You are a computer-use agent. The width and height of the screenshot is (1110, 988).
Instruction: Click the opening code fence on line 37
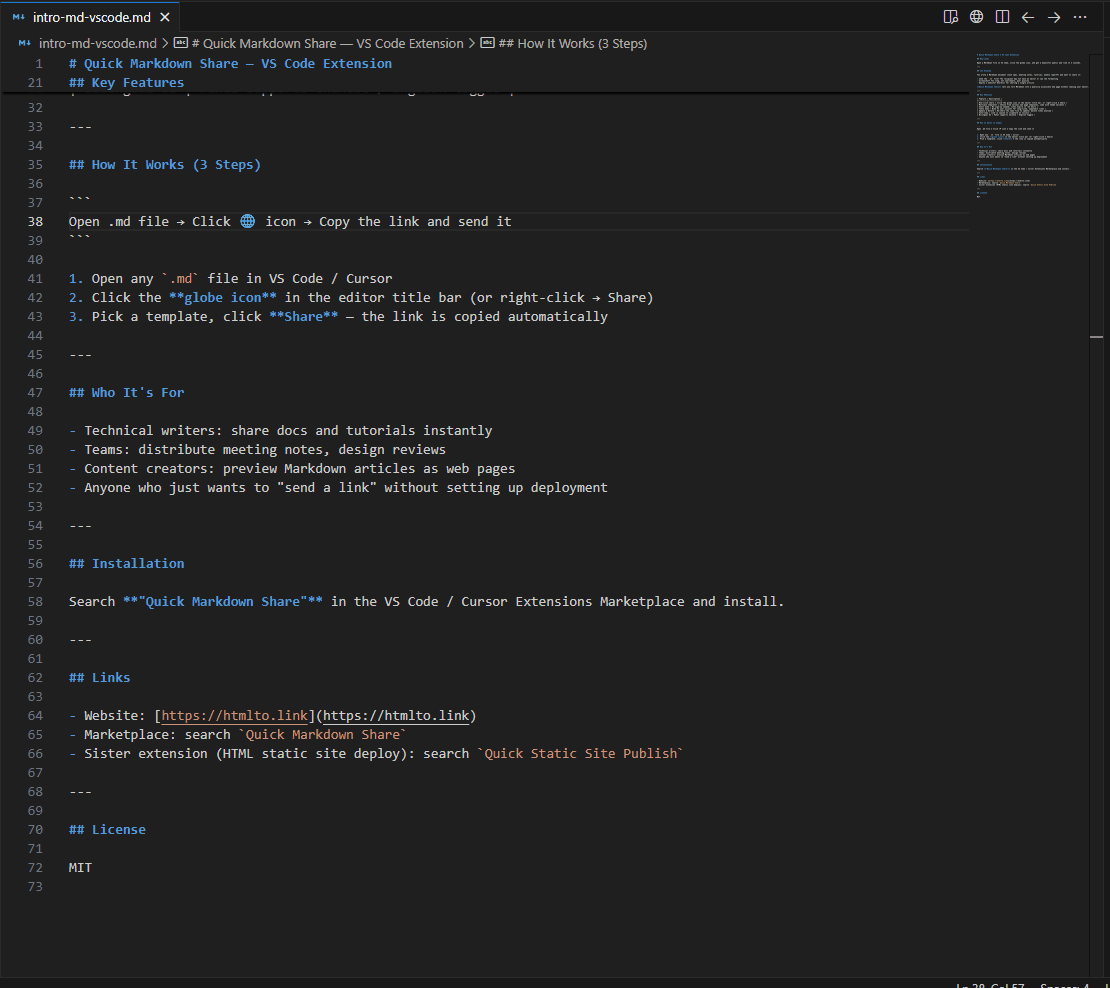(79, 202)
